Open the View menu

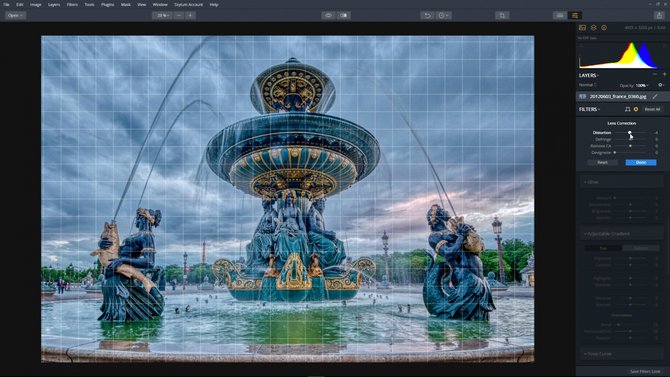pos(141,5)
